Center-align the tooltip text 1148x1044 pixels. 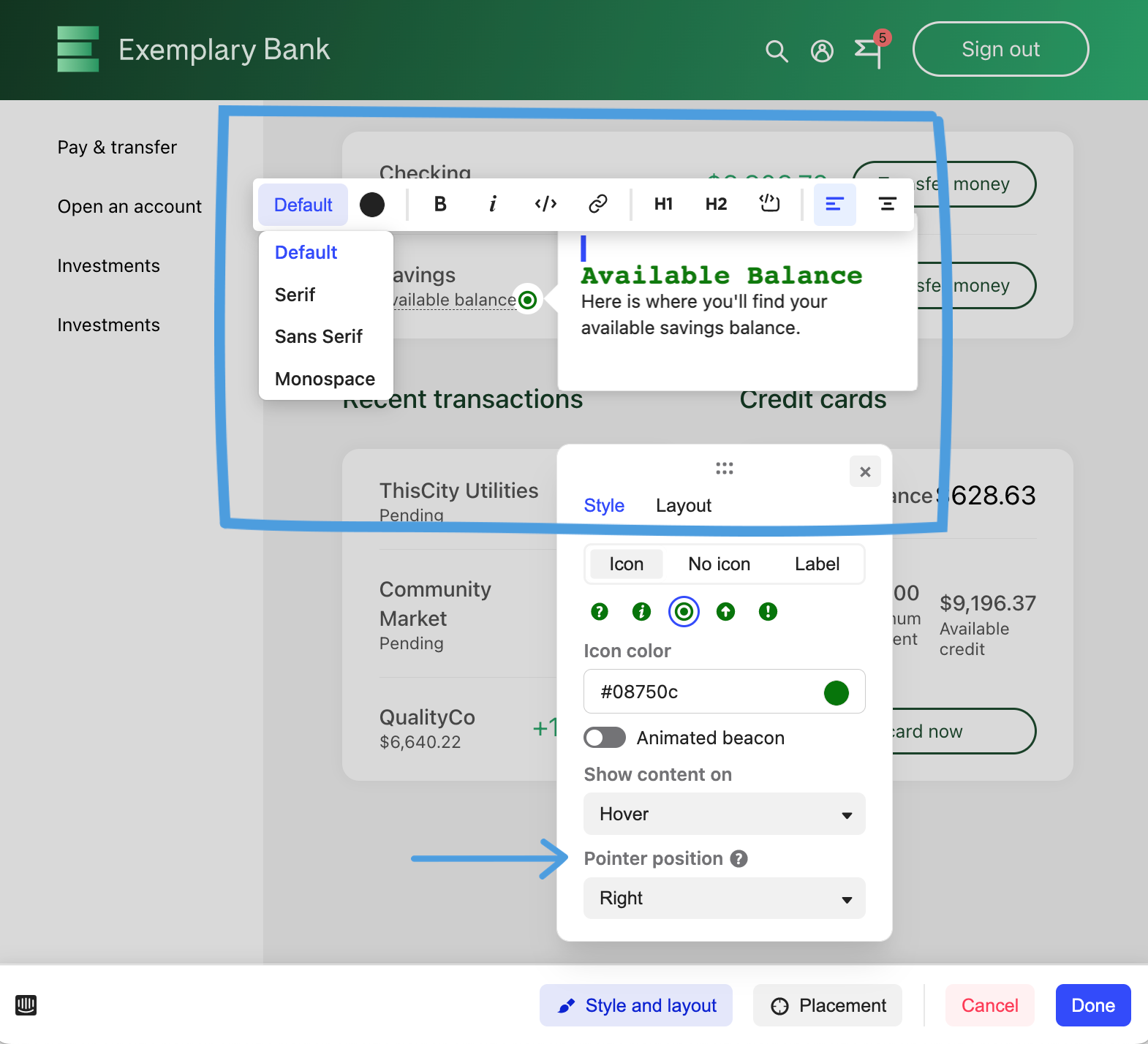887,205
